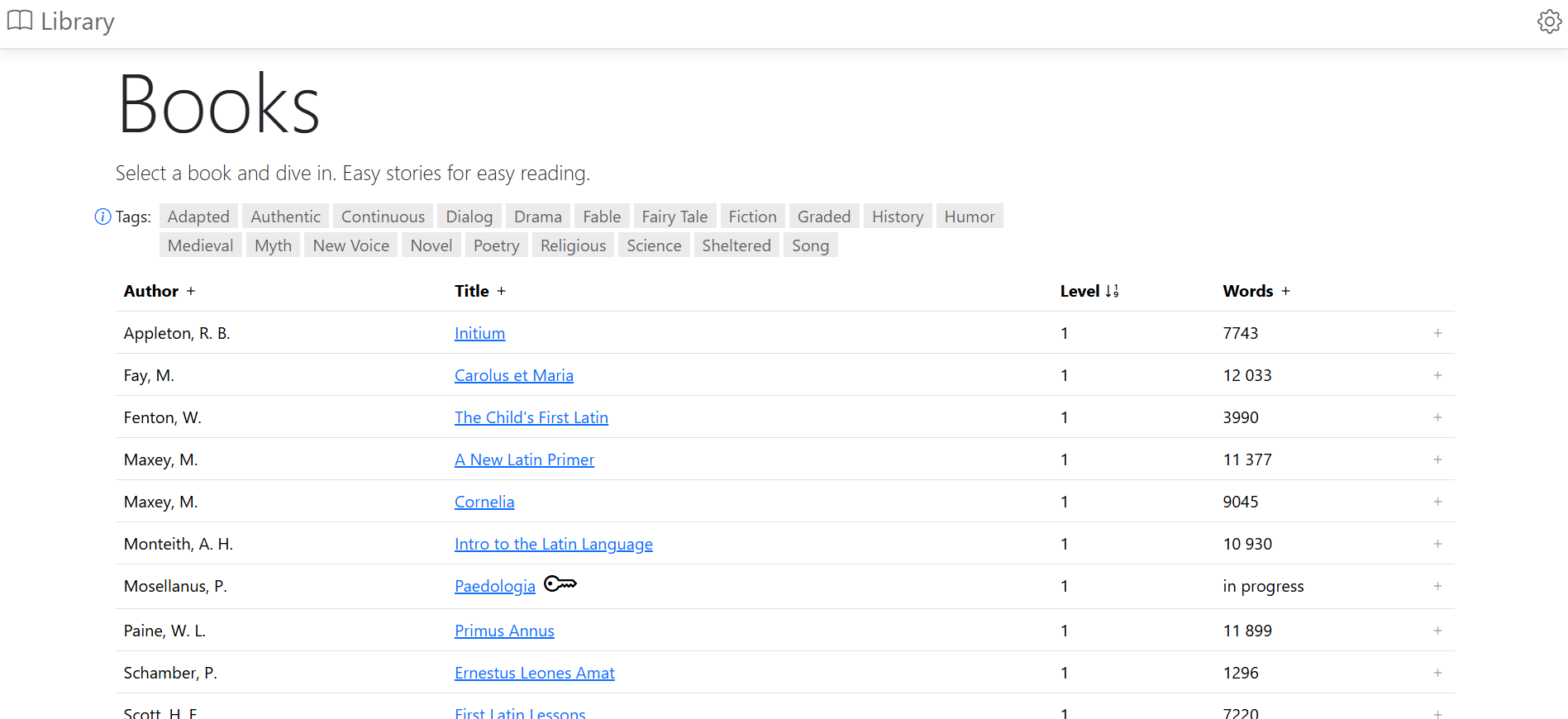This screenshot has height=719, width=1568.
Task: Expand the Primus Annus row
Action: coord(1437,631)
